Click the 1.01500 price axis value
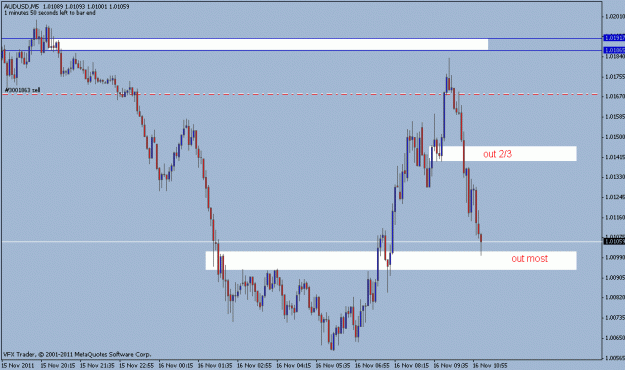This screenshot has height=370, width=625. 615,137
